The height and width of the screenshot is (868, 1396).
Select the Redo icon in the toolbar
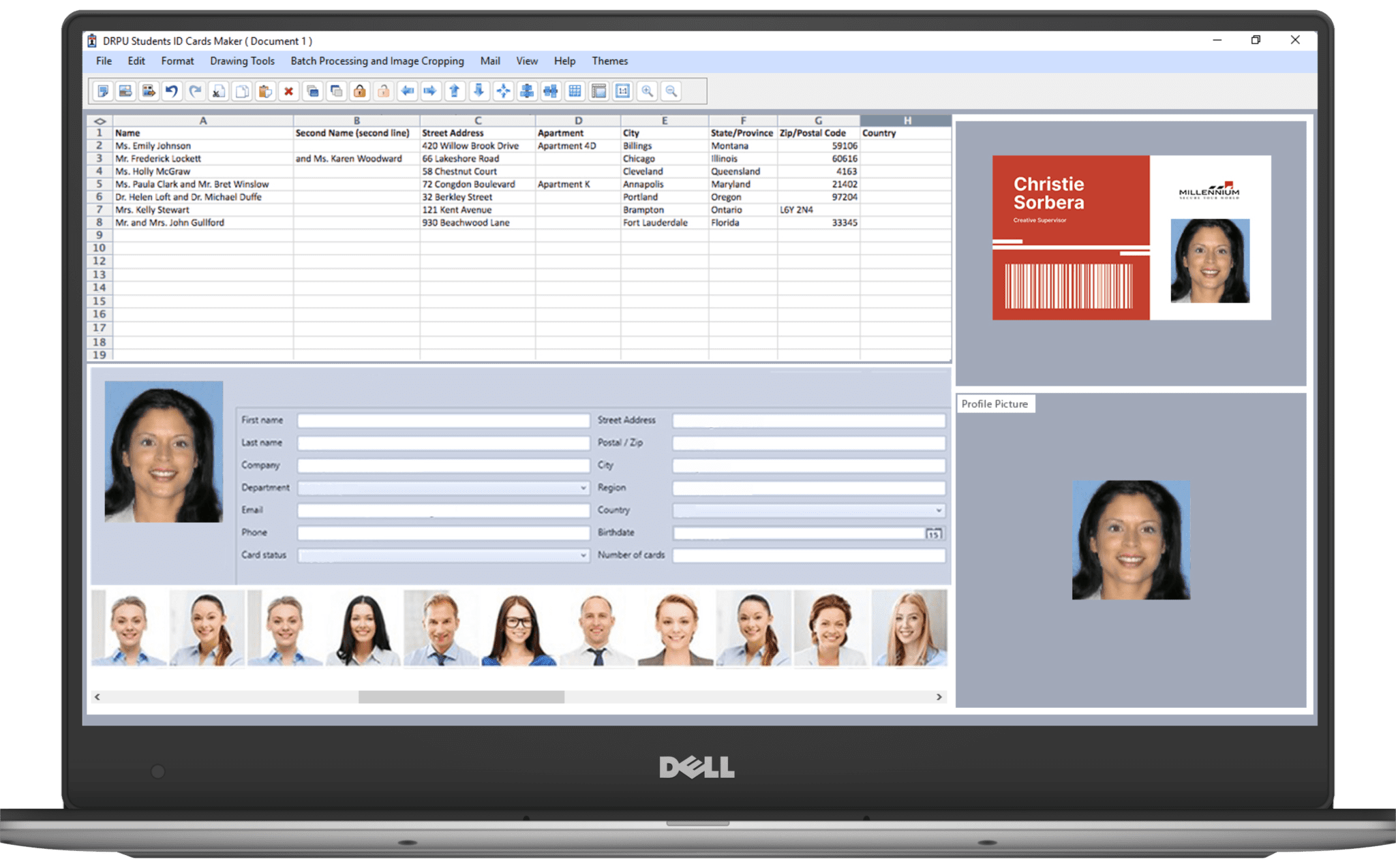click(x=195, y=91)
